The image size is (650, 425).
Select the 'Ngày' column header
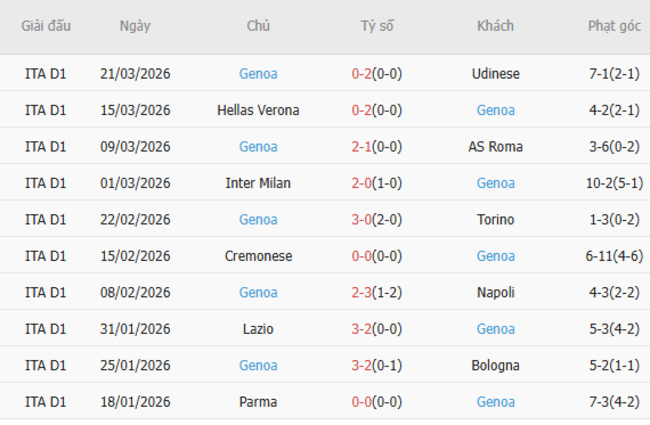pos(135,26)
